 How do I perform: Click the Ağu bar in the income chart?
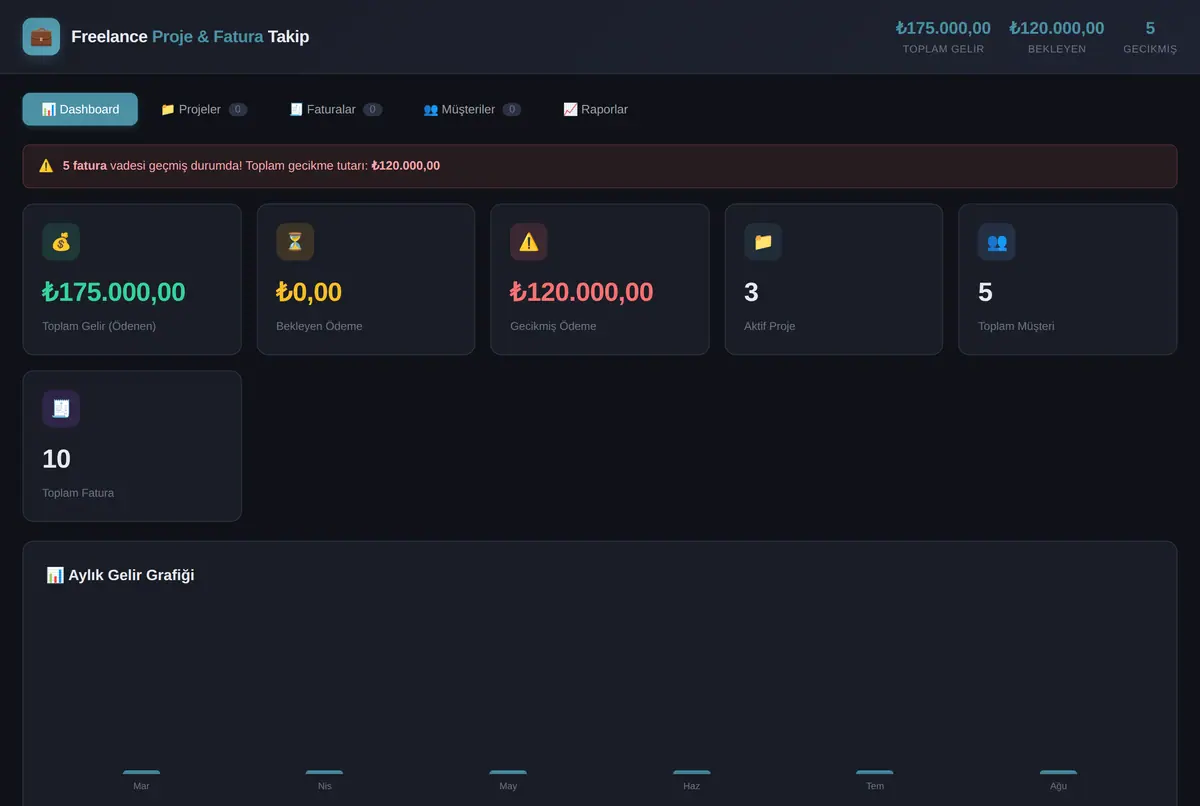(x=1058, y=772)
